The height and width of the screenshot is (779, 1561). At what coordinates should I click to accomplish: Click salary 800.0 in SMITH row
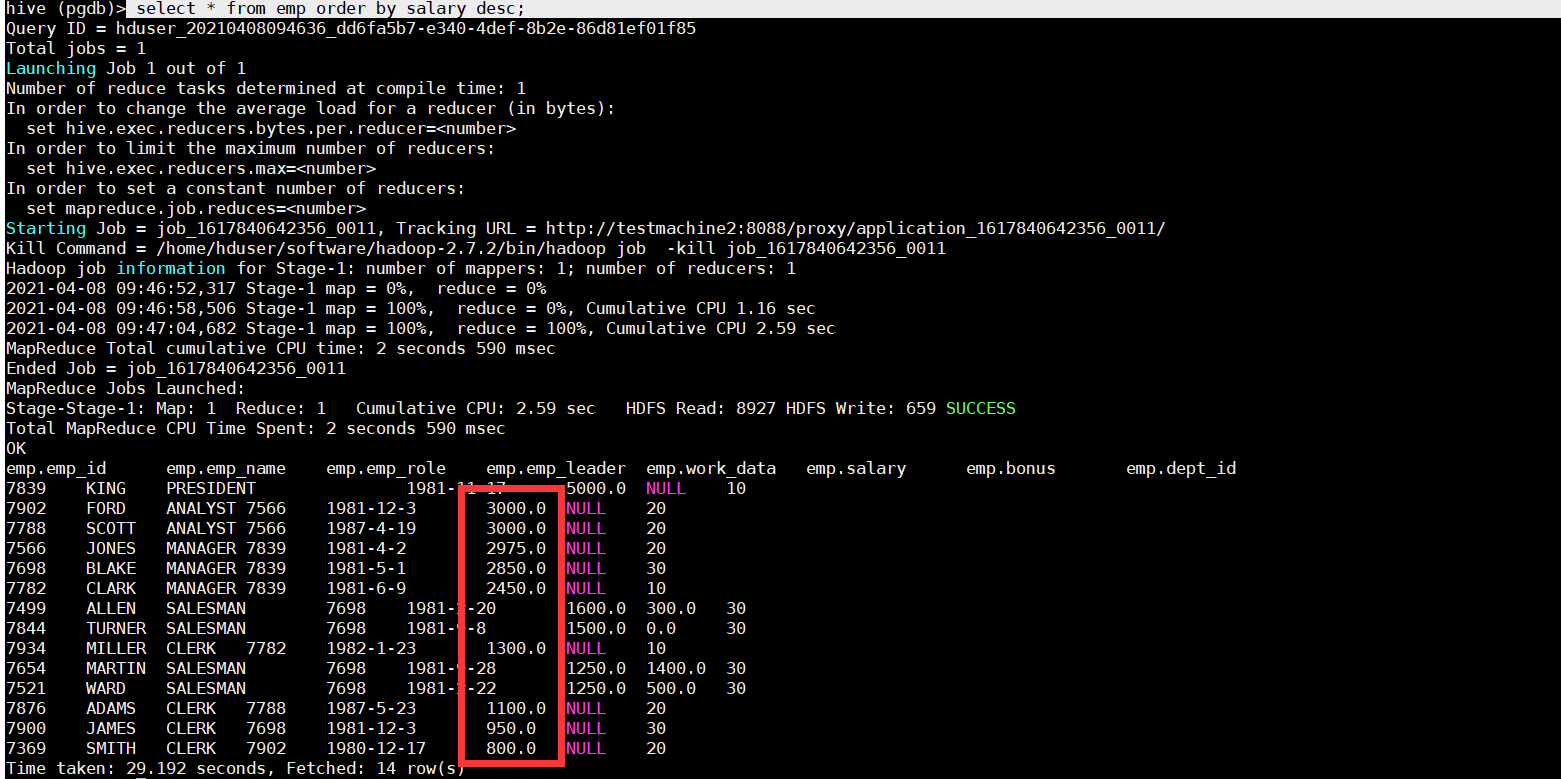pyautogui.click(x=511, y=748)
